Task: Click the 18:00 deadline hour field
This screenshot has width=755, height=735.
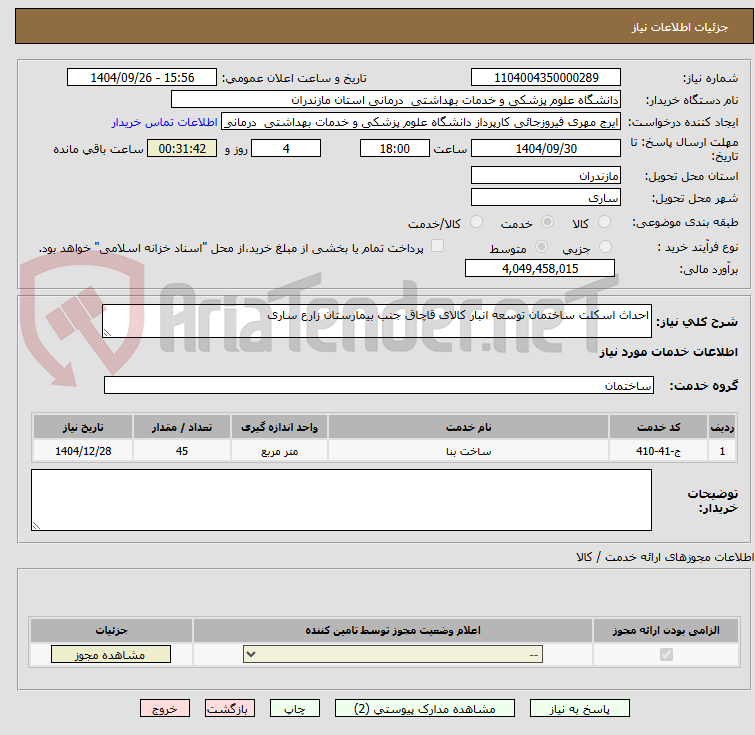Action: 395,148
